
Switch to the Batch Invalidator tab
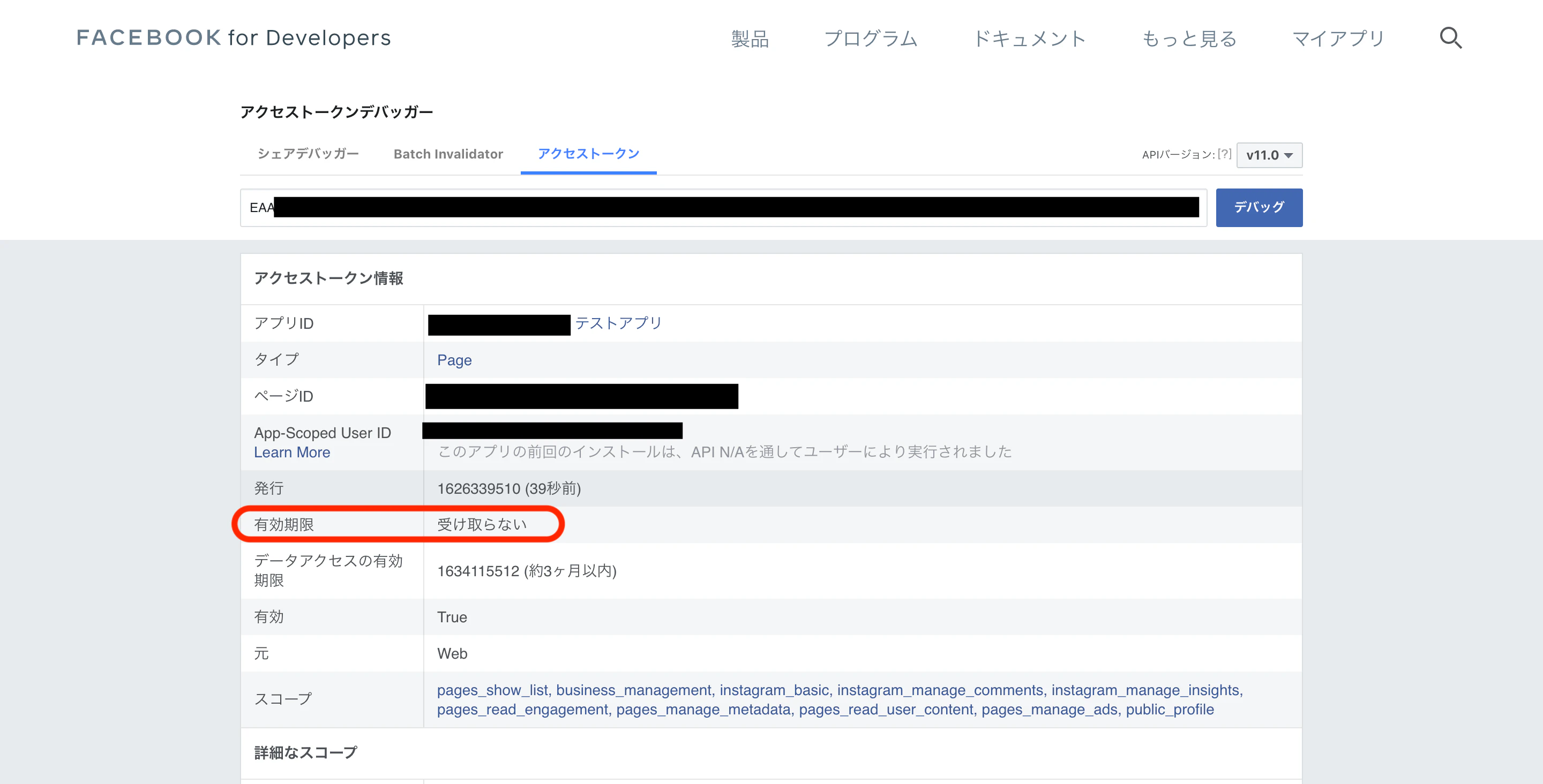coord(448,154)
